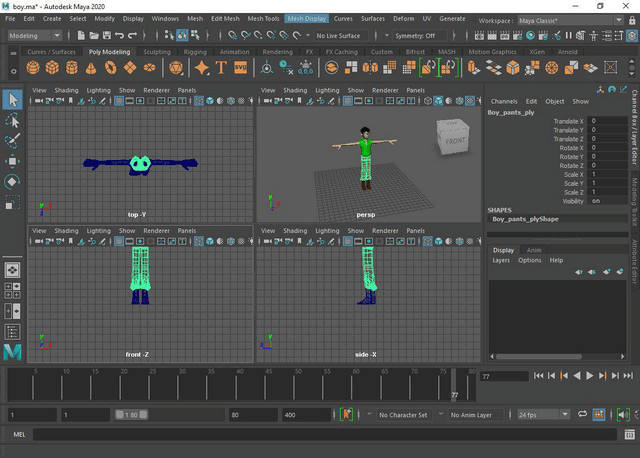Screen dimensions: 640x458
Task: Open the Script Editor icon
Action: tap(630, 435)
